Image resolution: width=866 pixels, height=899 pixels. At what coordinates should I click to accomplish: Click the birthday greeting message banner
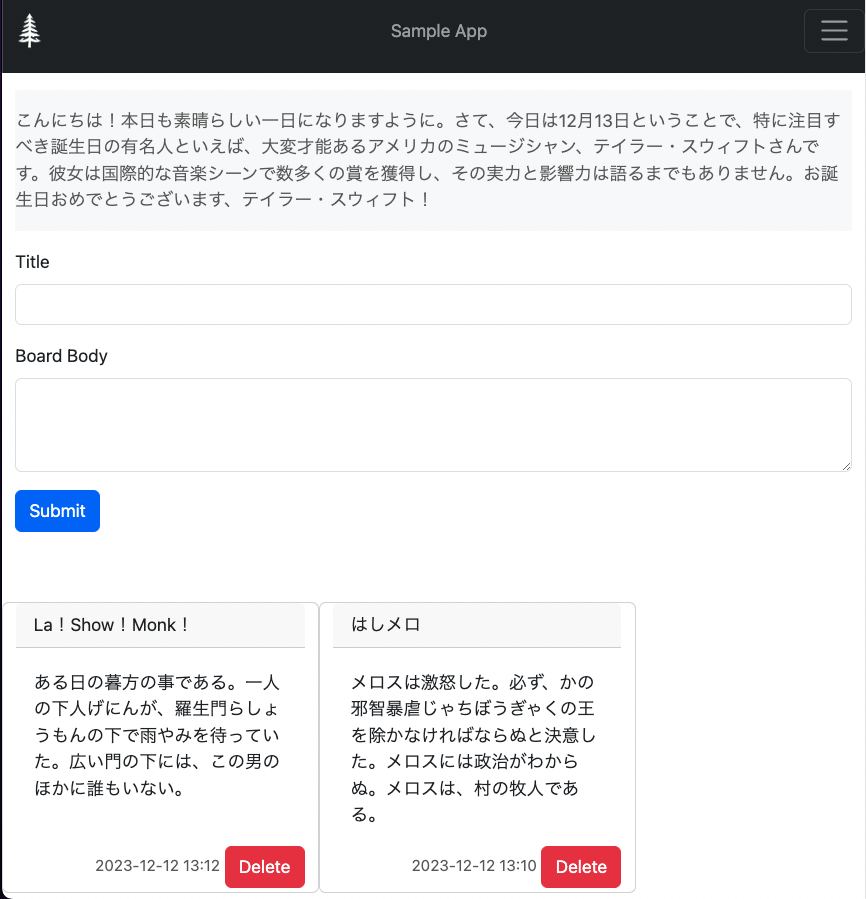(433, 160)
